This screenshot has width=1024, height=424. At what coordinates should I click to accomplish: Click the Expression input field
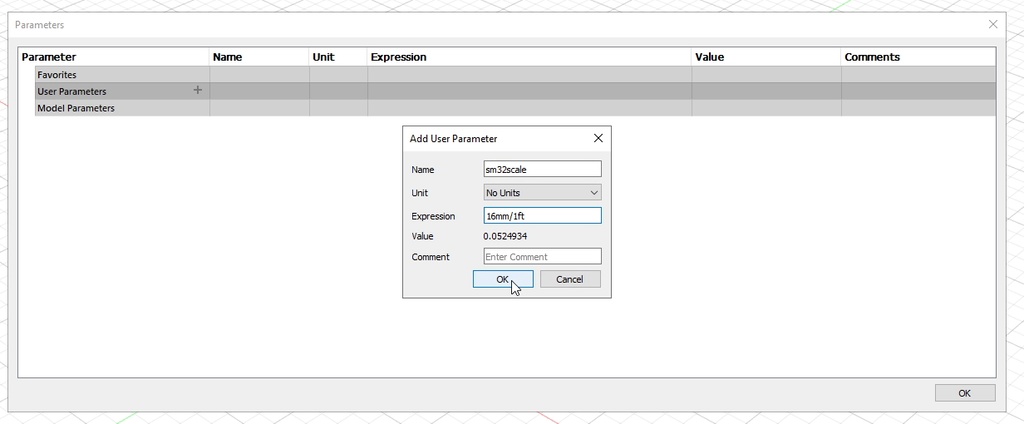[x=542, y=216]
